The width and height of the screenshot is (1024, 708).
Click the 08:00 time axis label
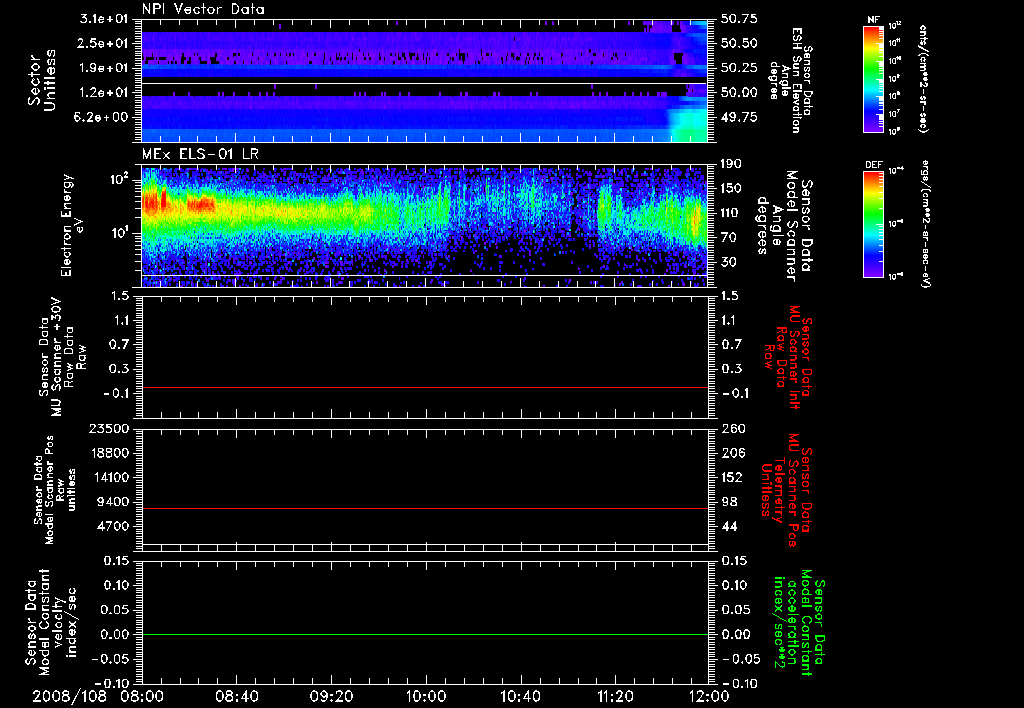pos(142,695)
